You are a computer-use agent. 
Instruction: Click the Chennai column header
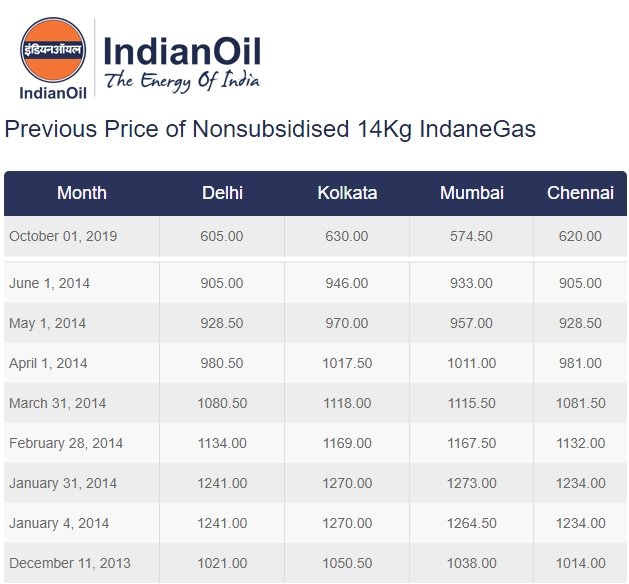[x=580, y=193]
